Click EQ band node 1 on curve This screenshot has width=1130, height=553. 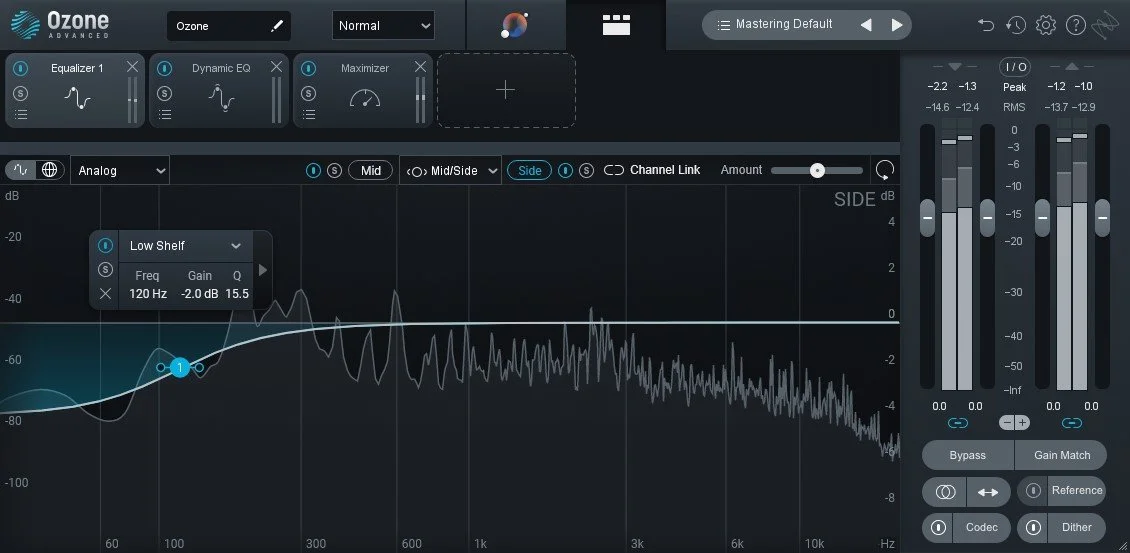point(179,368)
